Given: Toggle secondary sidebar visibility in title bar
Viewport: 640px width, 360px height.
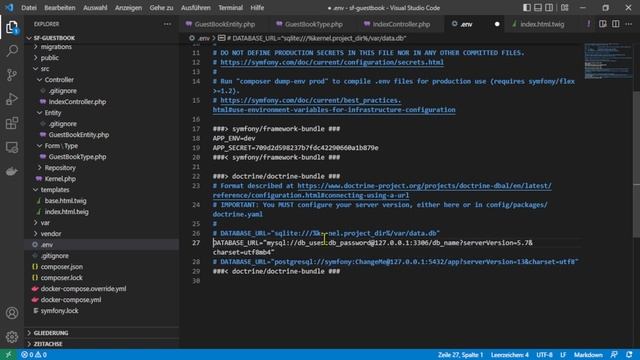Looking at the screenshot, I should click(549, 8).
